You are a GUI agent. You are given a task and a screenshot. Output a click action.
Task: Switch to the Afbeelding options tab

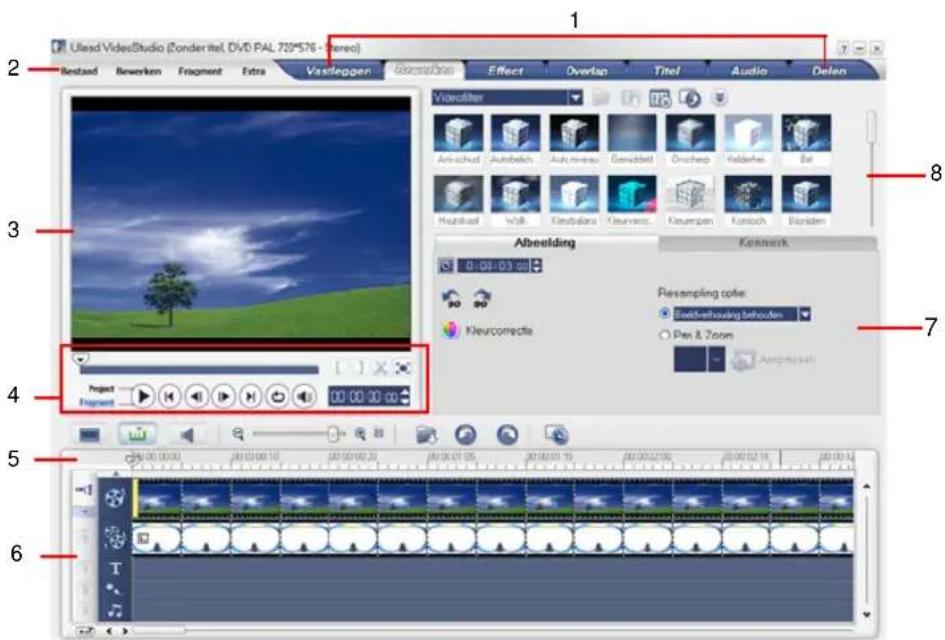[545, 243]
